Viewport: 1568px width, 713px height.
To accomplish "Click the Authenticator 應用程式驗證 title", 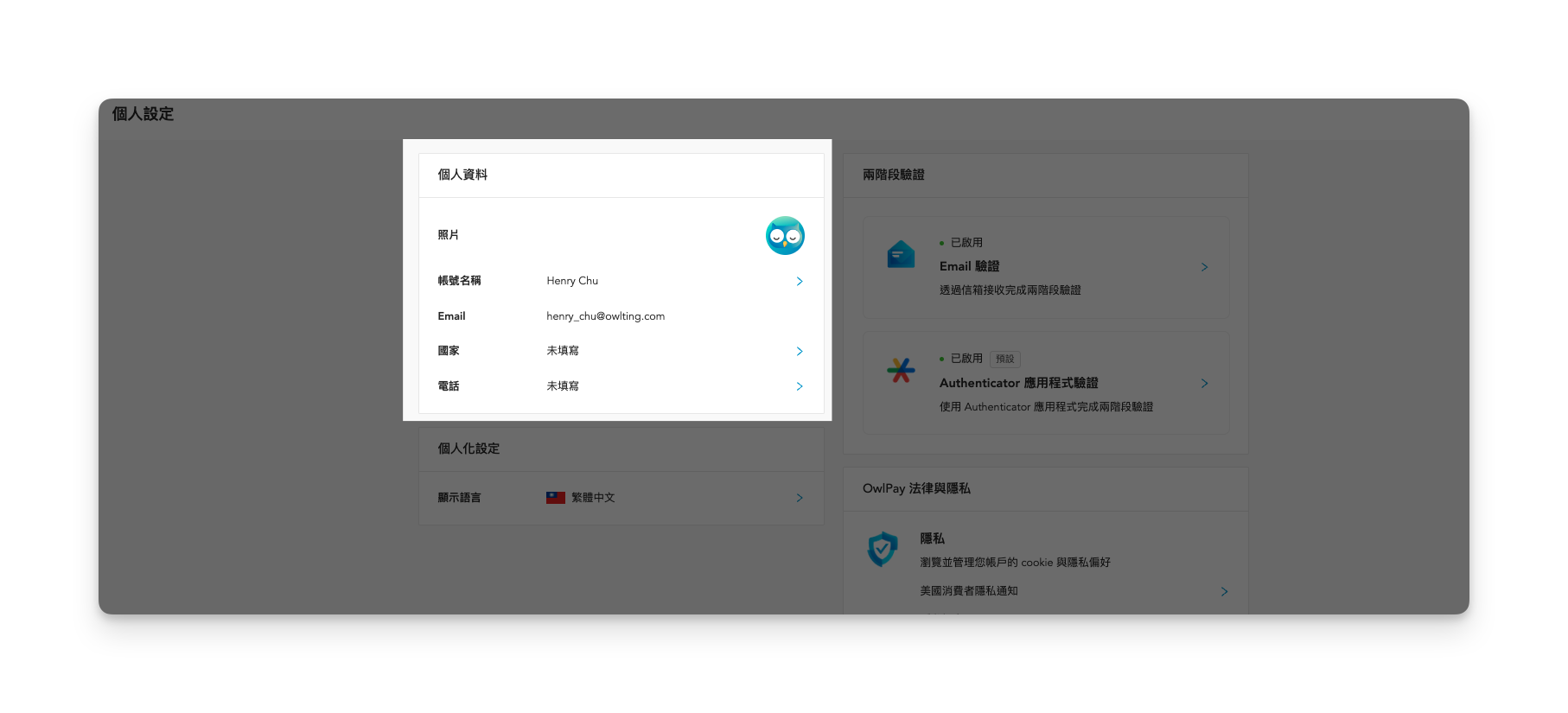I will (x=1019, y=383).
